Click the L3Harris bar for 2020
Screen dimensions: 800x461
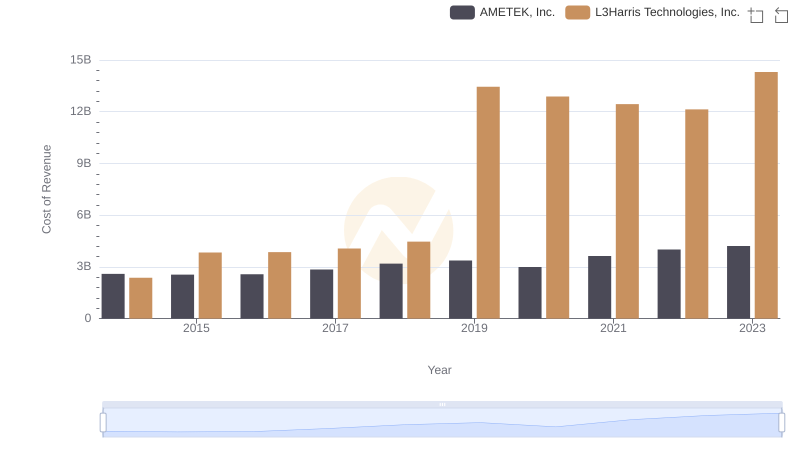(x=558, y=207)
